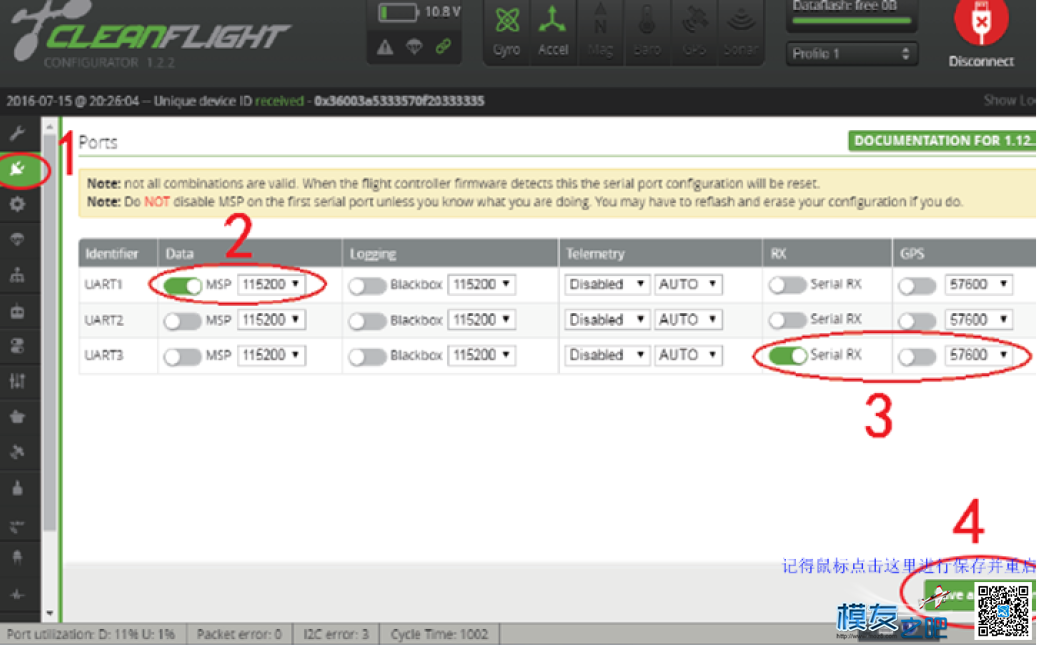Open Sensors pulse icon in sidebar
The width and height of the screenshot is (1037, 645).
[17, 594]
